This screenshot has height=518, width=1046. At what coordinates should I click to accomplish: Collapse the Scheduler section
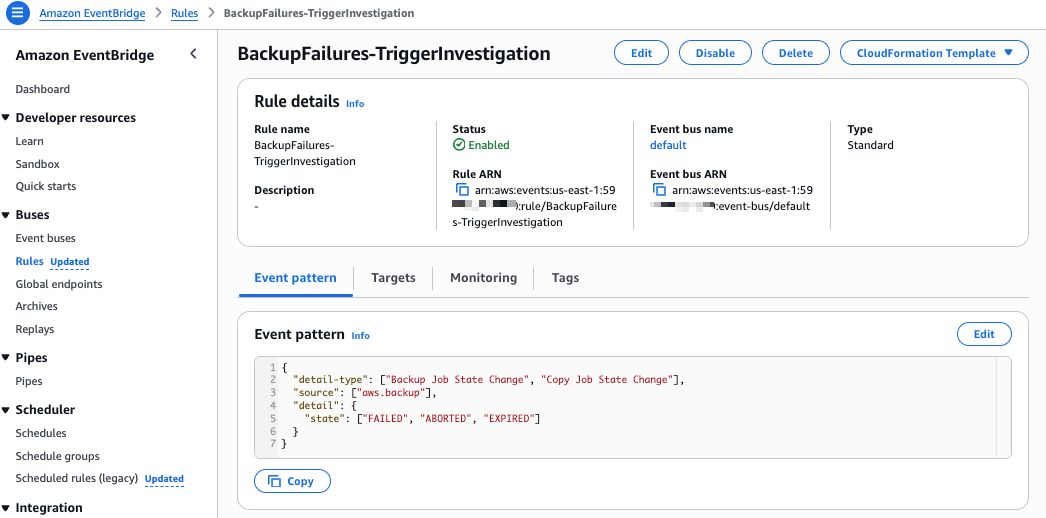point(6,410)
